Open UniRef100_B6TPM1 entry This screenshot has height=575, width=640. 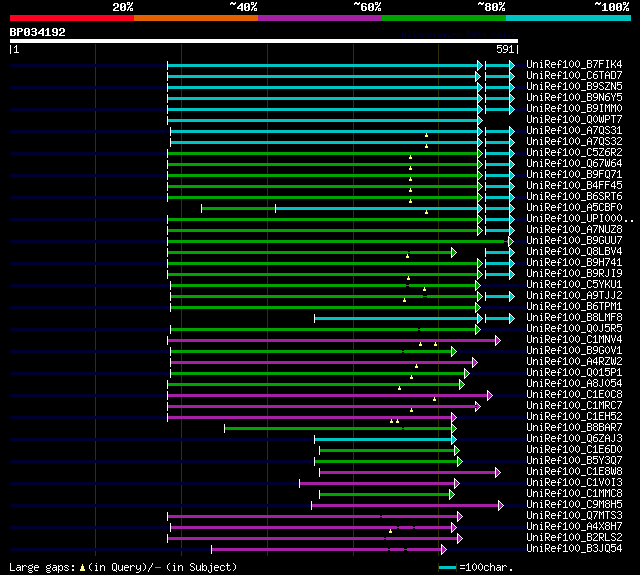574,307
